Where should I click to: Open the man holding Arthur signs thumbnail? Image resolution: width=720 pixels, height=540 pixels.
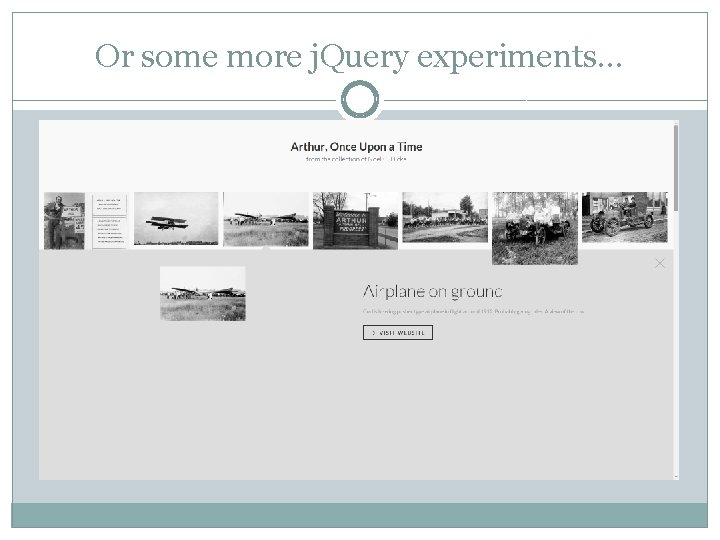64,221
